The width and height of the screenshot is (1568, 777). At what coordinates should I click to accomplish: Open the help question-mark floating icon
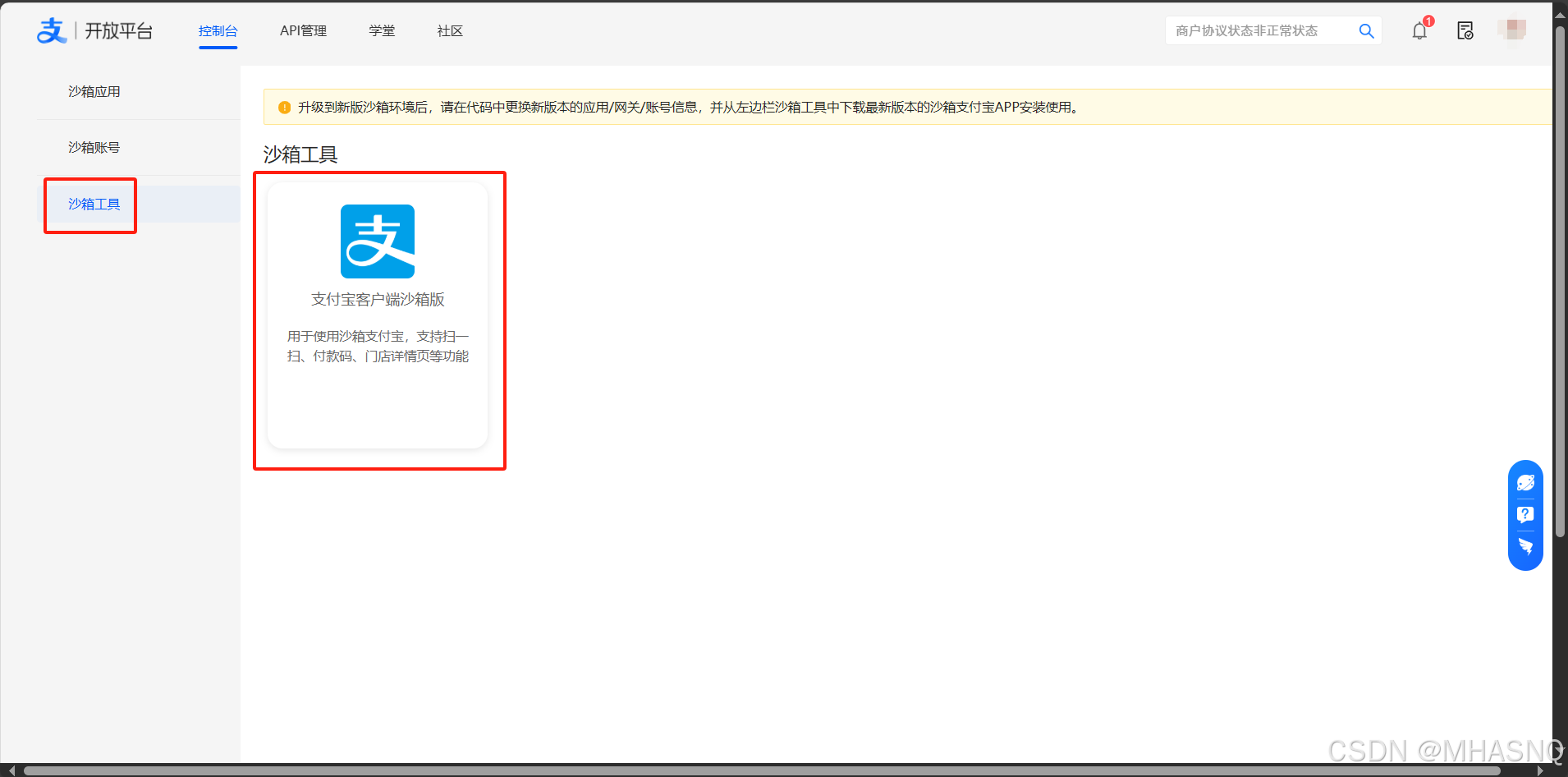pyautogui.click(x=1525, y=515)
